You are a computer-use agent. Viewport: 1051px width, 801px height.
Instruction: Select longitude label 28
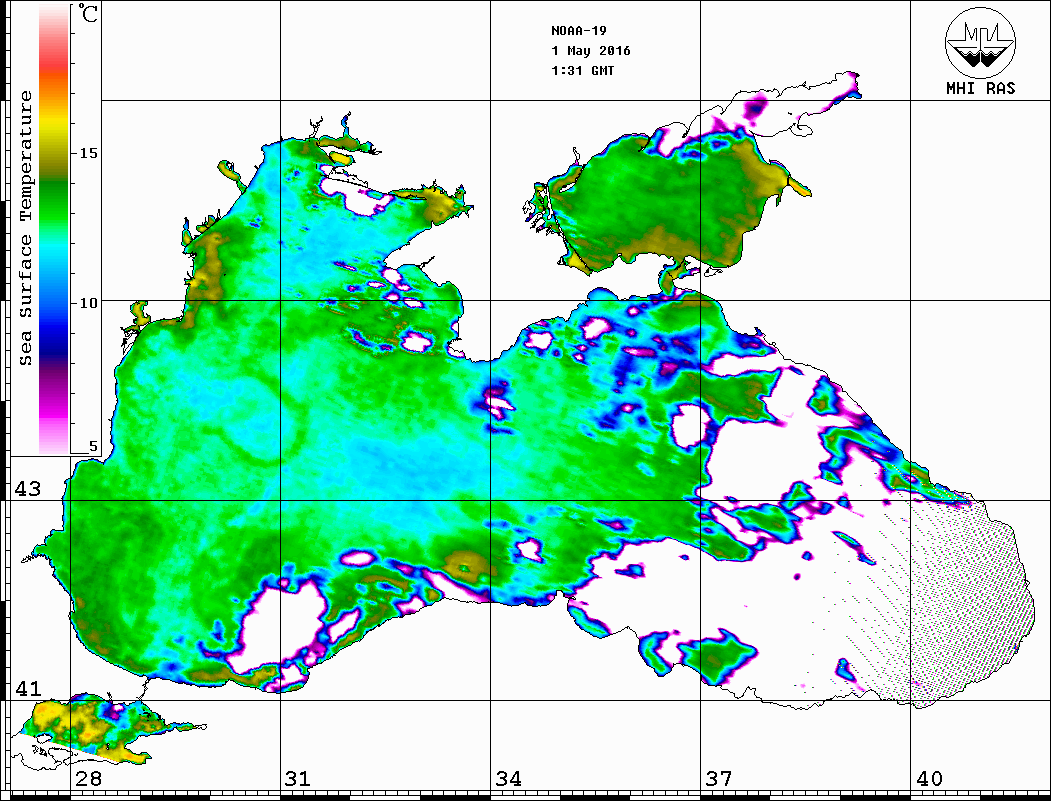coord(88,779)
